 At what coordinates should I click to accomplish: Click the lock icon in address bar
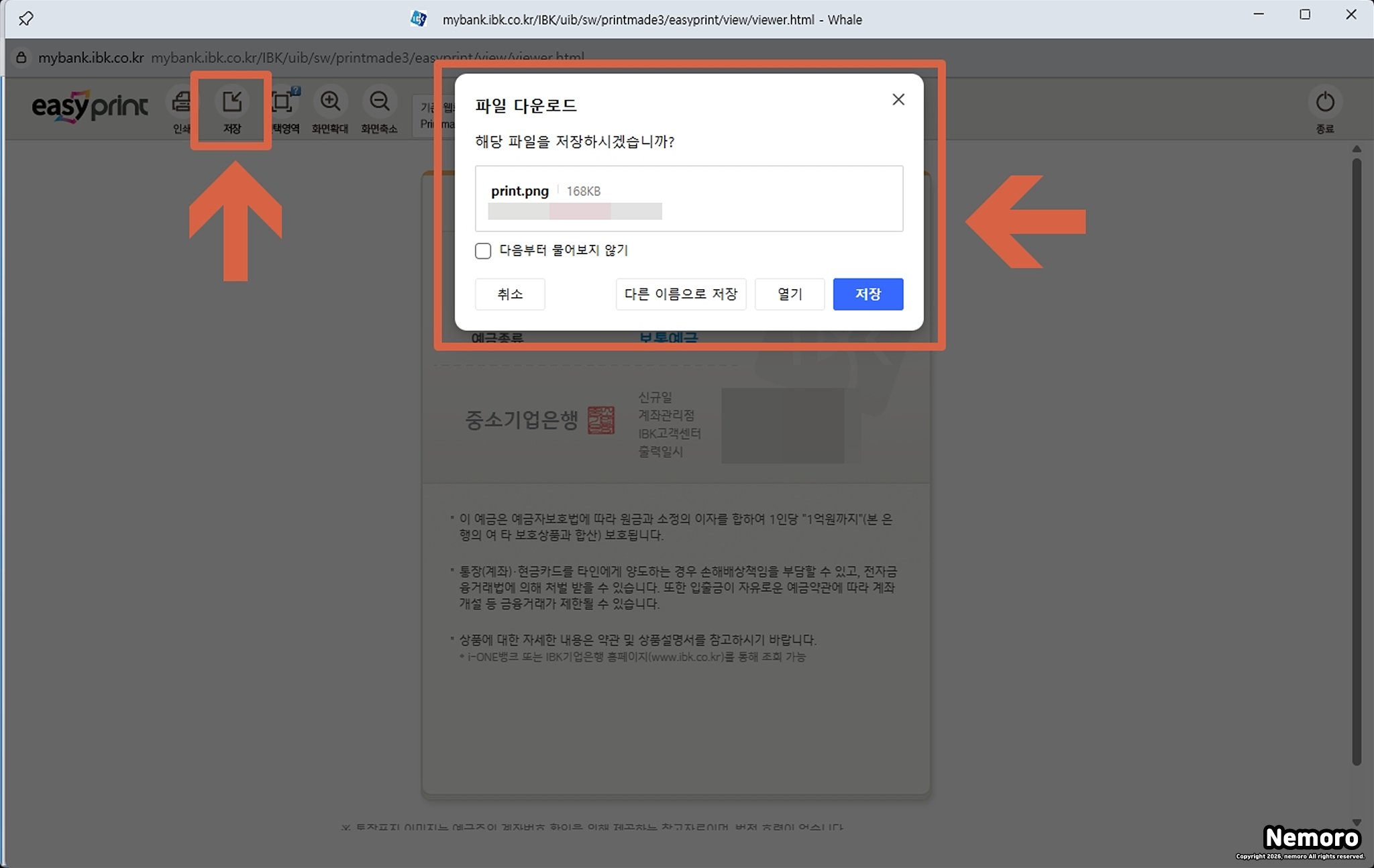pyautogui.click(x=21, y=58)
